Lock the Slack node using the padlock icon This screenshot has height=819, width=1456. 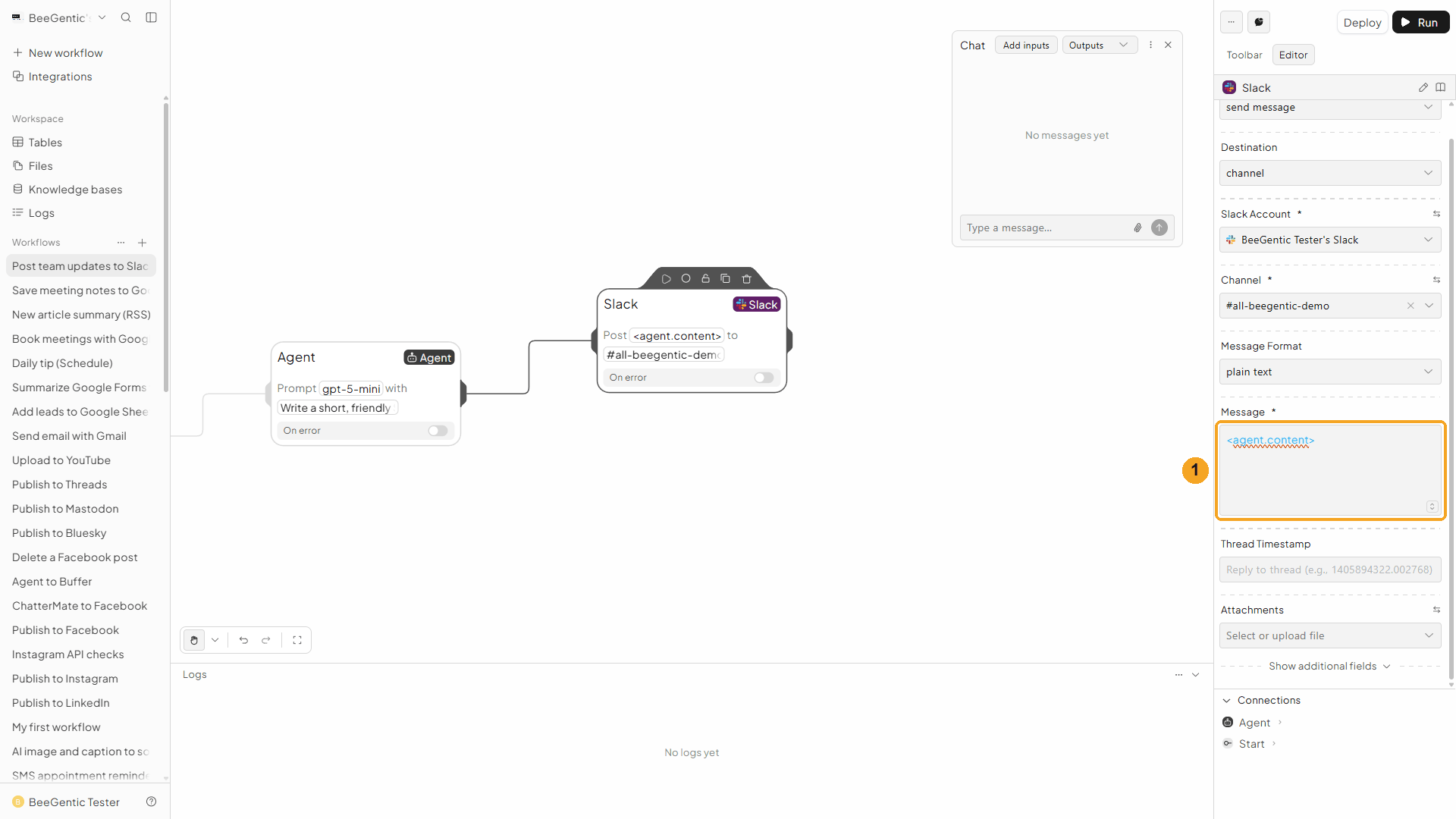point(705,279)
